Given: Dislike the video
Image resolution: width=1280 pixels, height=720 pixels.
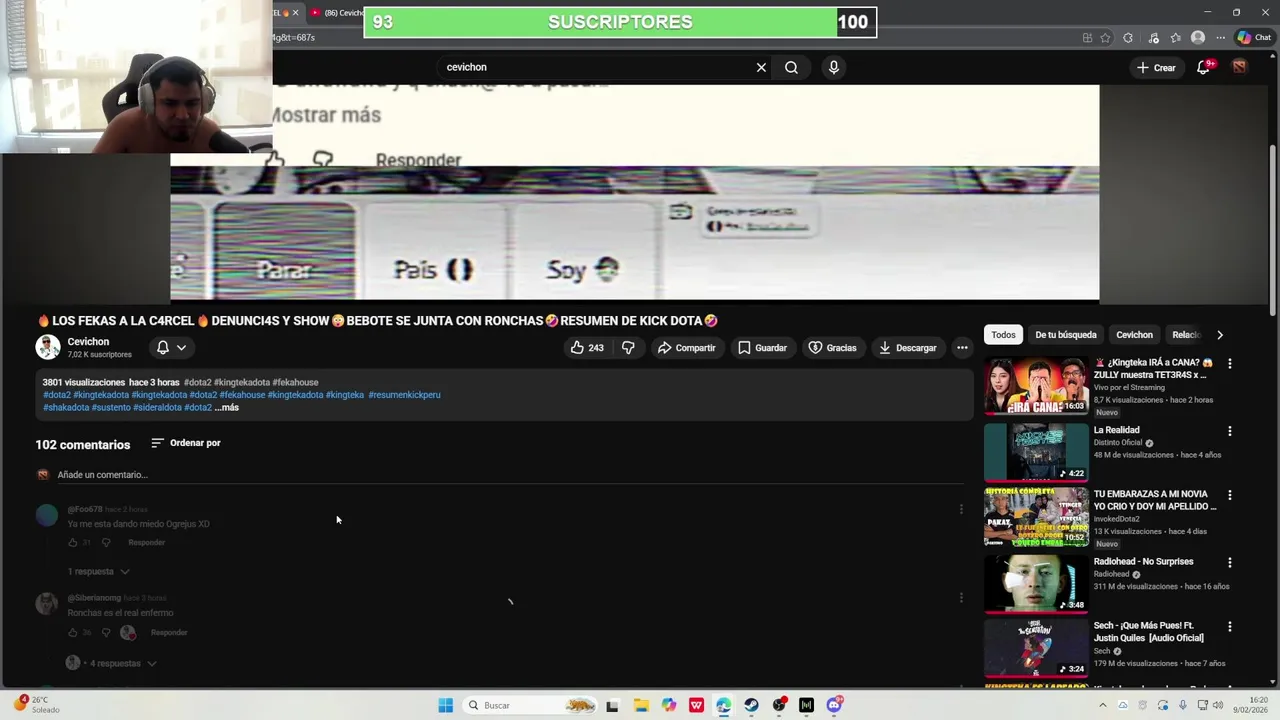Looking at the screenshot, I should coord(628,348).
